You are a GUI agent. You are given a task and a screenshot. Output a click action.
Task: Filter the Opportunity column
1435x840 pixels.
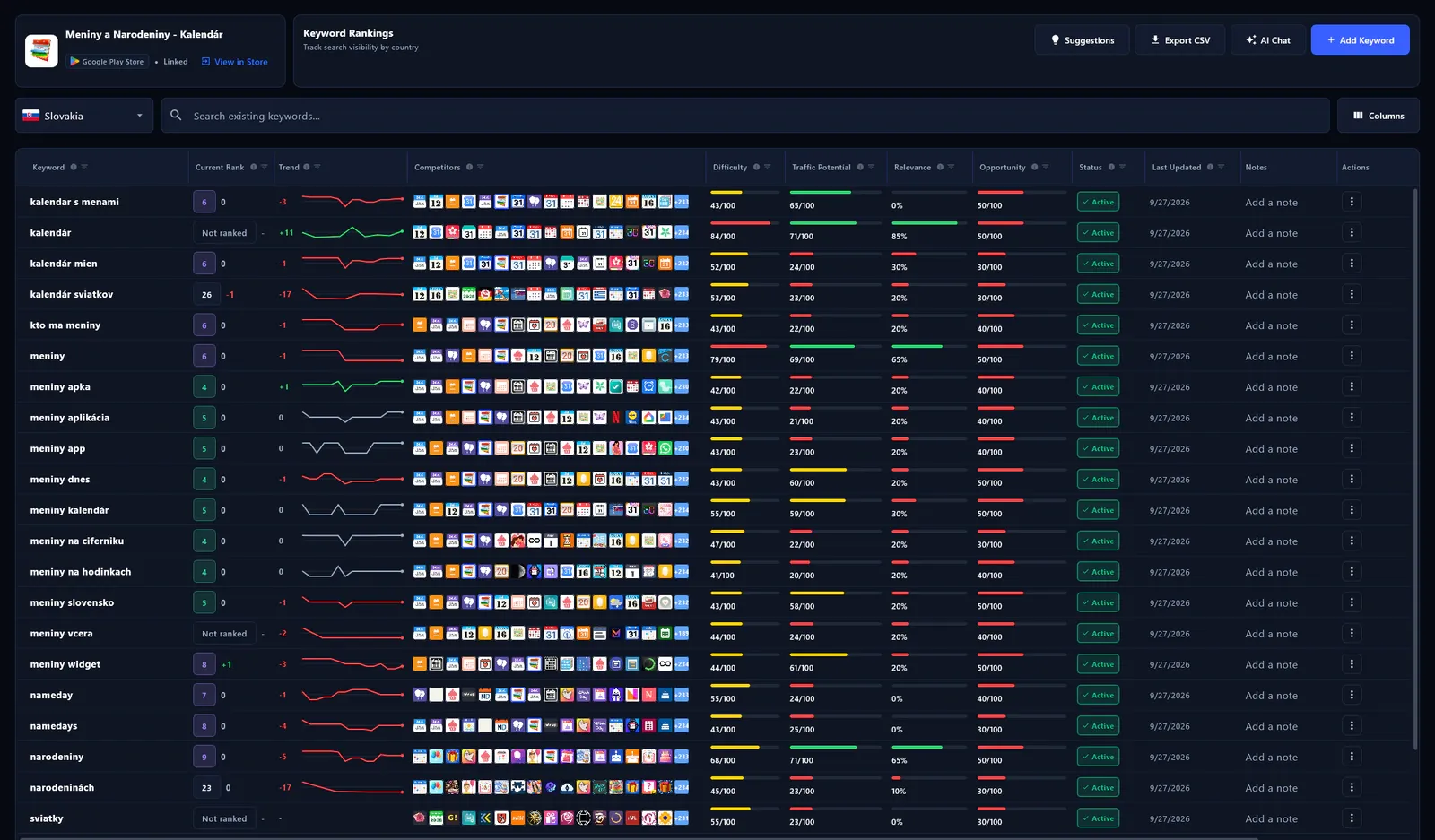[1046, 168]
